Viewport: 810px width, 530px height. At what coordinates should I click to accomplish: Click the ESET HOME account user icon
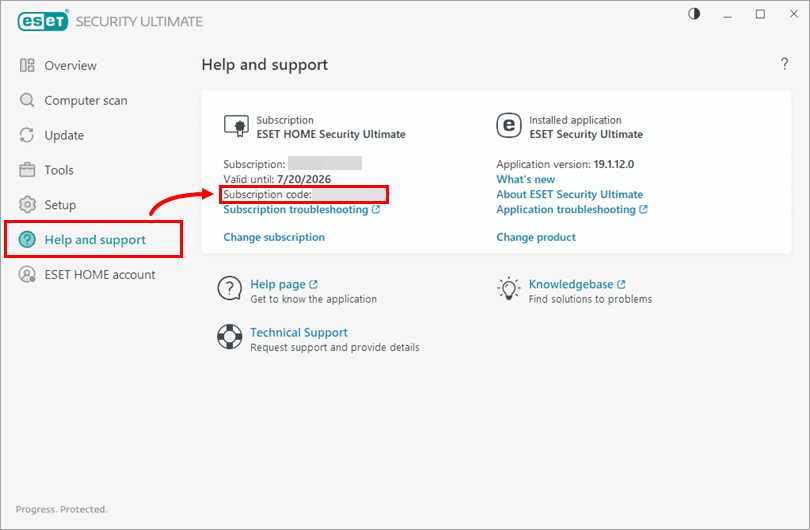coord(27,274)
